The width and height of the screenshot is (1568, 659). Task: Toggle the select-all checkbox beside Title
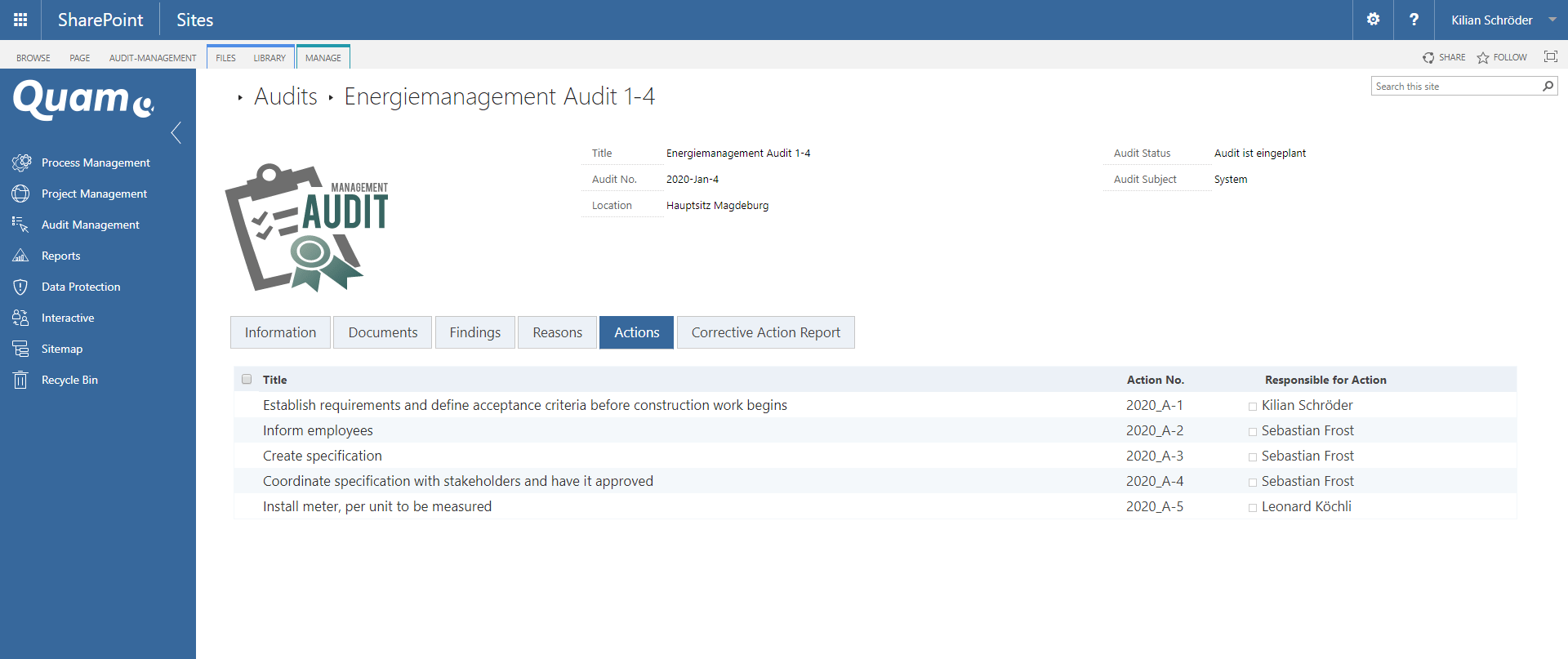tap(247, 379)
